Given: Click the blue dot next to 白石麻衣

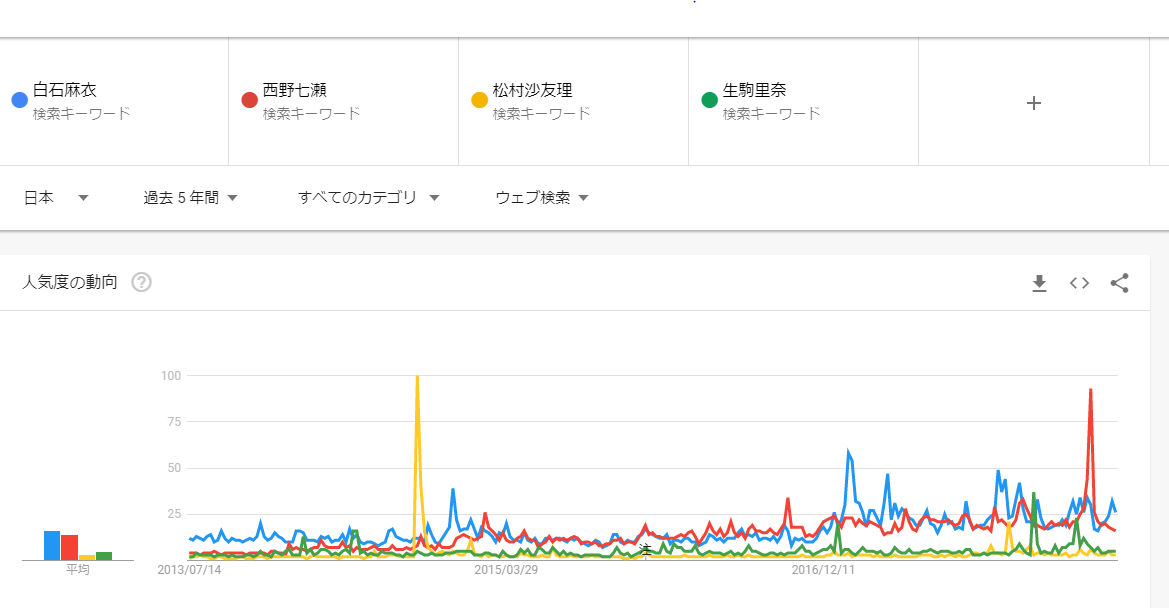Looking at the screenshot, I should tap(19, 100).
